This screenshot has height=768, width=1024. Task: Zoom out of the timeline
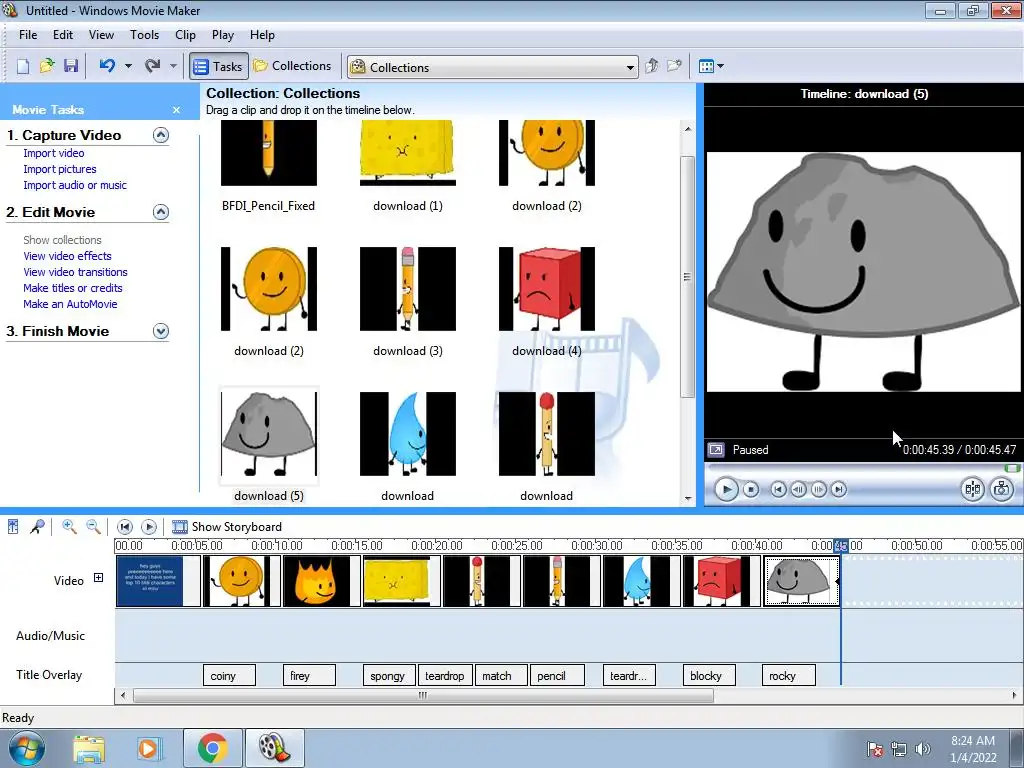point(93,527)
